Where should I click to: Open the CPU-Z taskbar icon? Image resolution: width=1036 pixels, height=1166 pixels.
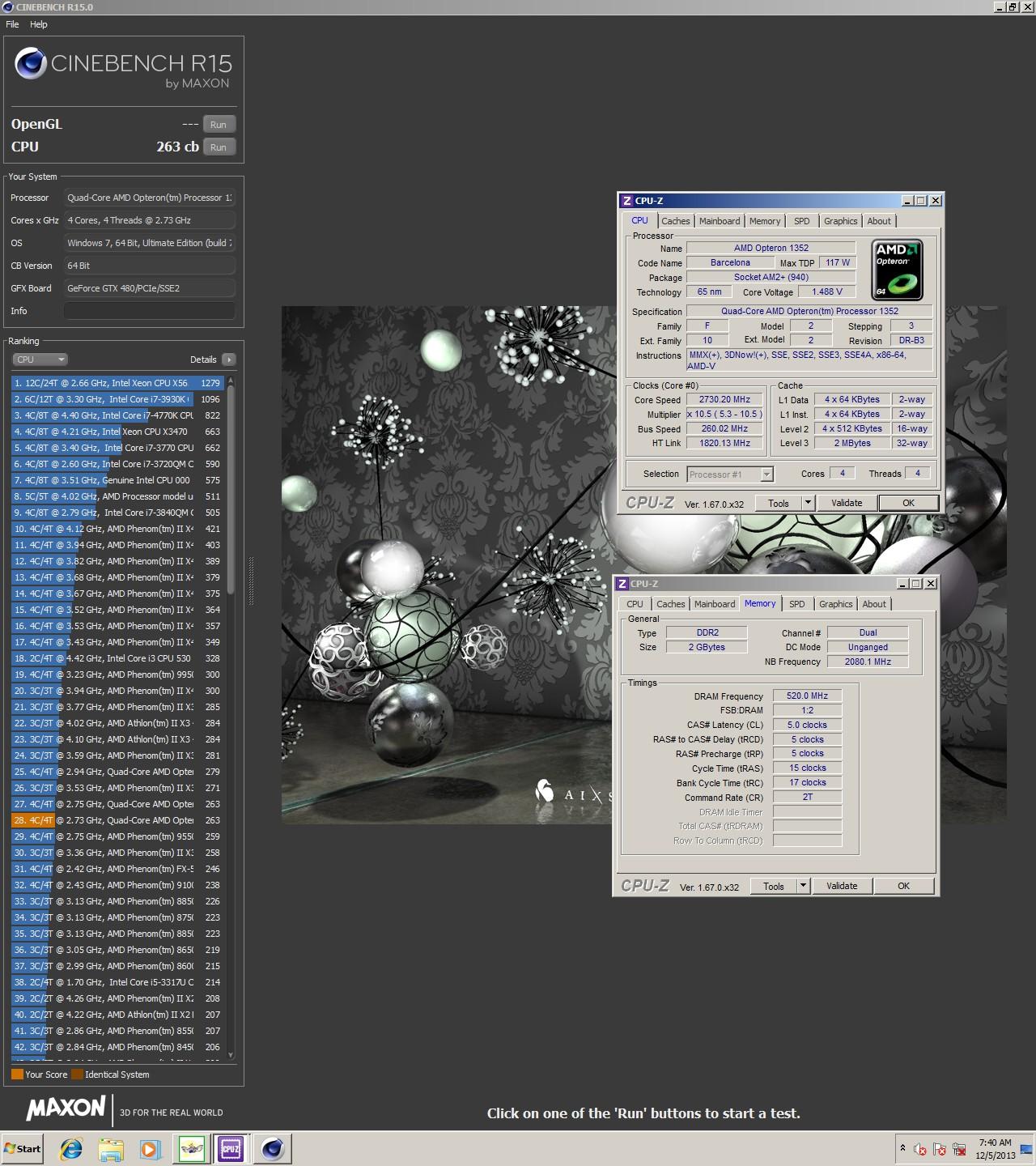click(x=231, y=1148)
